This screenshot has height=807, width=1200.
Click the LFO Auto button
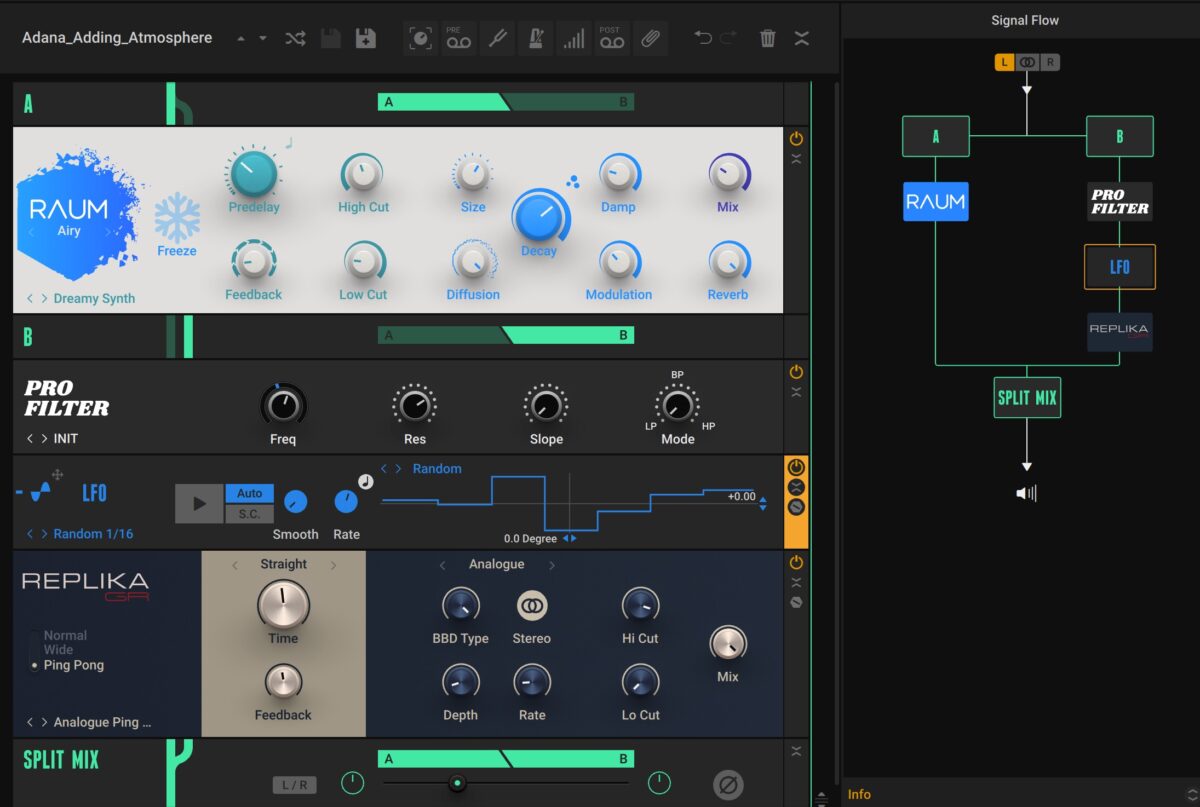click(x=250, y=493)
